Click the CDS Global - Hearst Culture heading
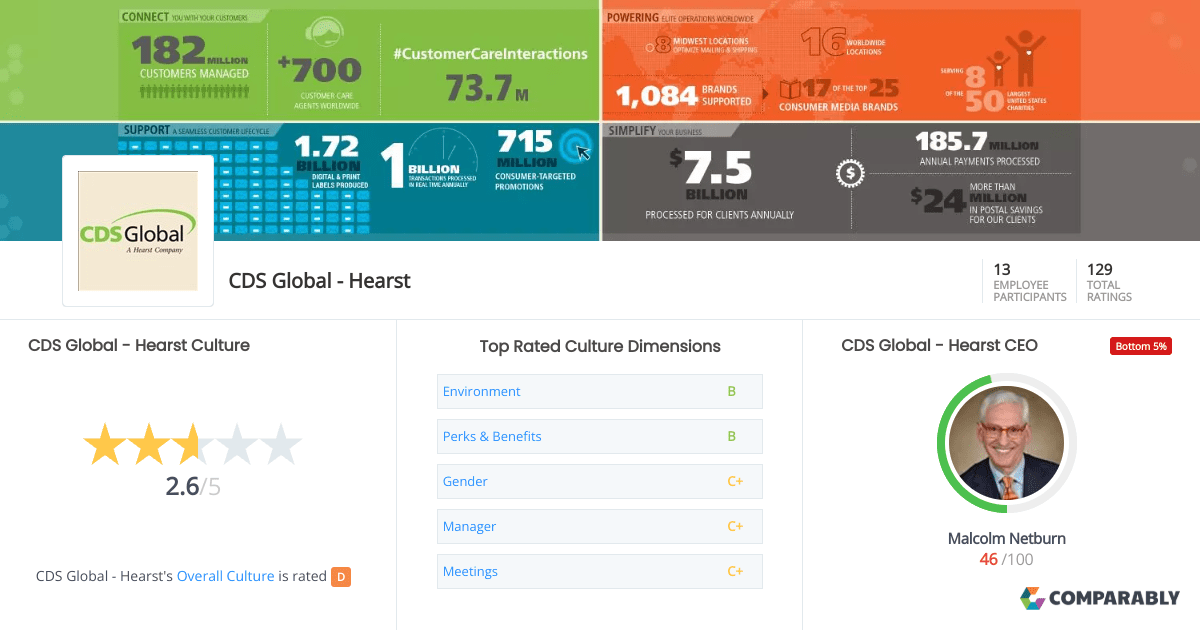 click(139, 345)
